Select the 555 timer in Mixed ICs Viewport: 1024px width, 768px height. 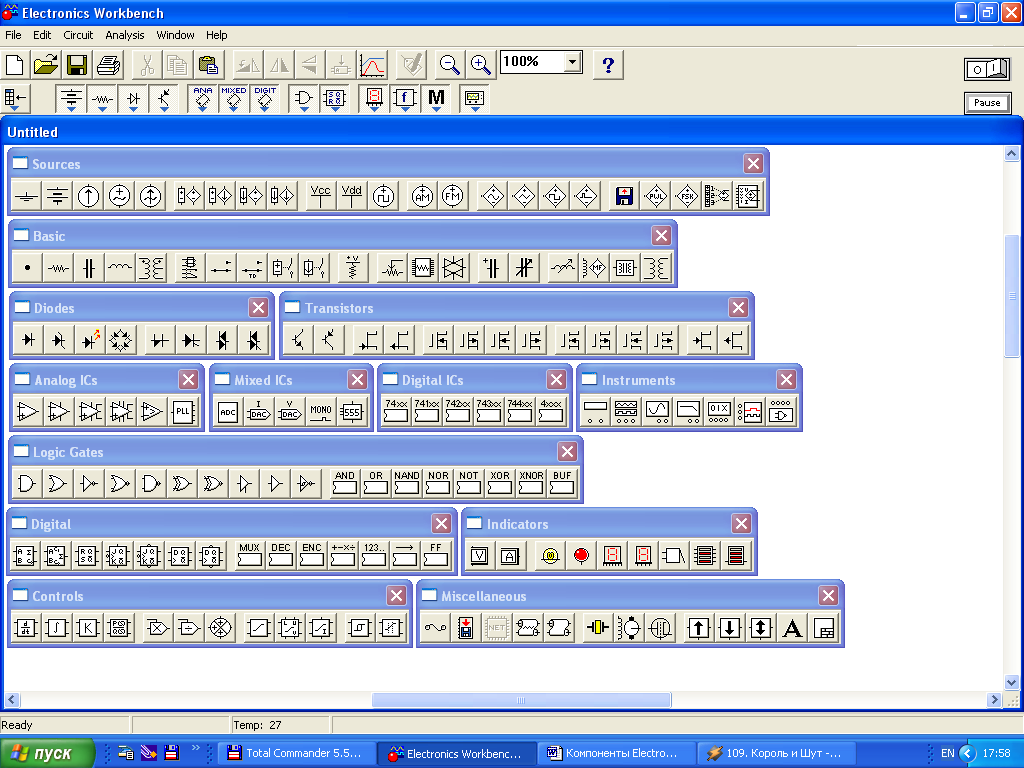coord(352,411)
